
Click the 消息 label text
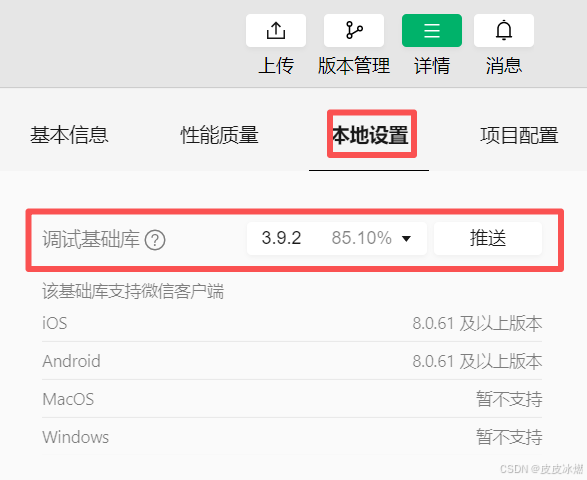point(504,66)
